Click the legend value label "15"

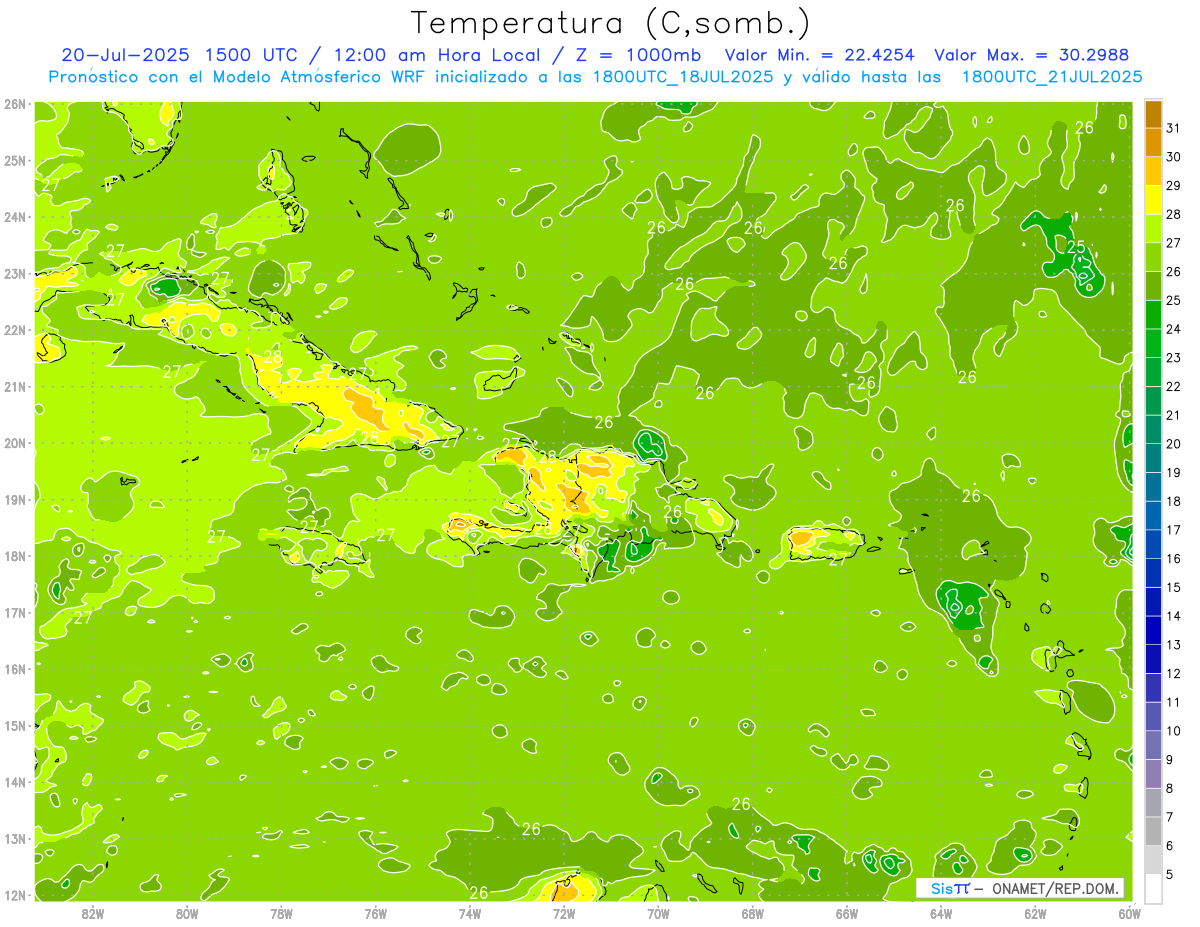coord(1174,588)
